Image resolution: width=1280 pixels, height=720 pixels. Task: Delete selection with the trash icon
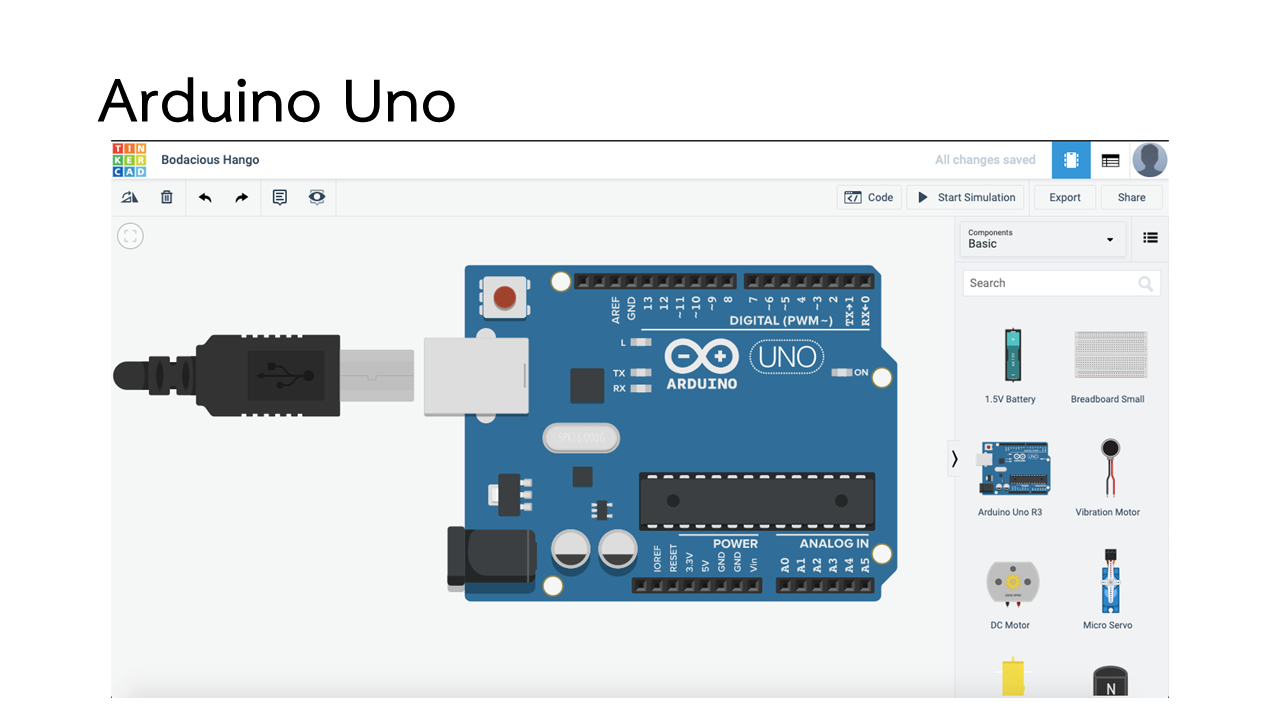[167, 198]
